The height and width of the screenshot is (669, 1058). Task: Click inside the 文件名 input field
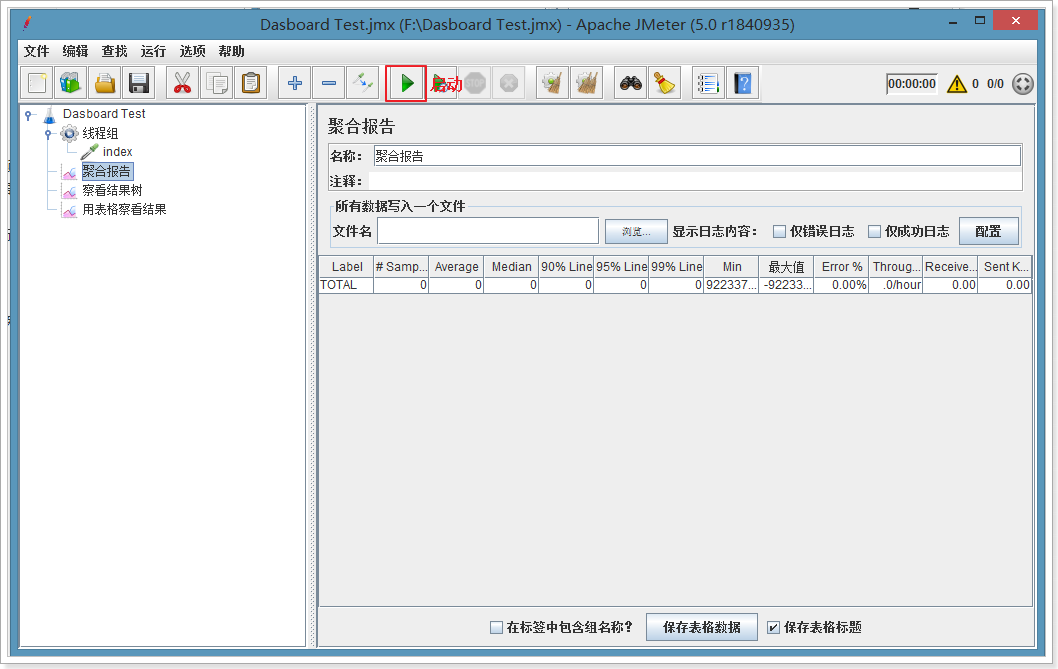point(488,231)
